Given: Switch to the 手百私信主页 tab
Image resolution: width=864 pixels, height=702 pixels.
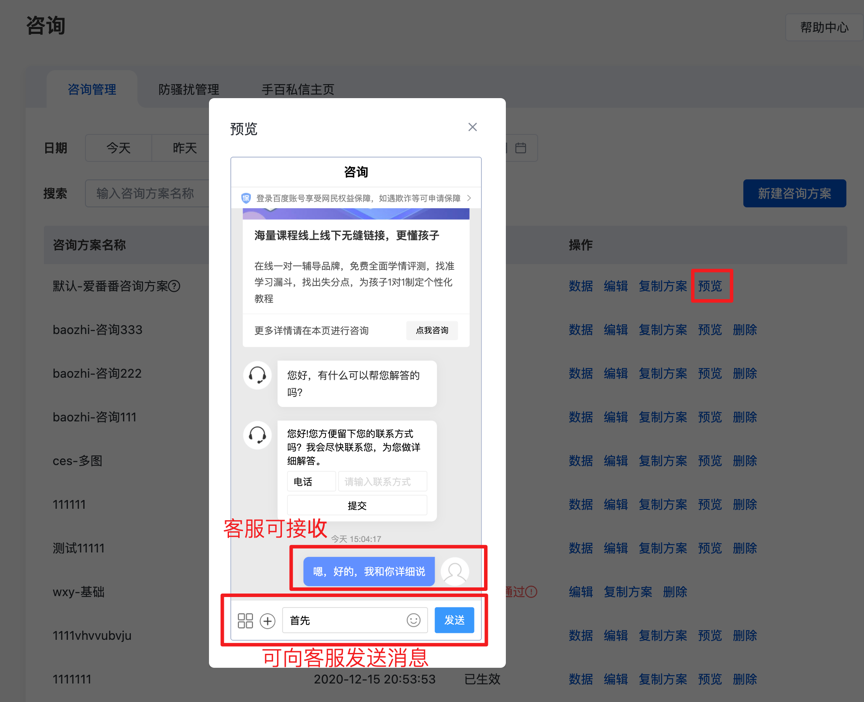Looking at the screenshot, I should point(297,90).
